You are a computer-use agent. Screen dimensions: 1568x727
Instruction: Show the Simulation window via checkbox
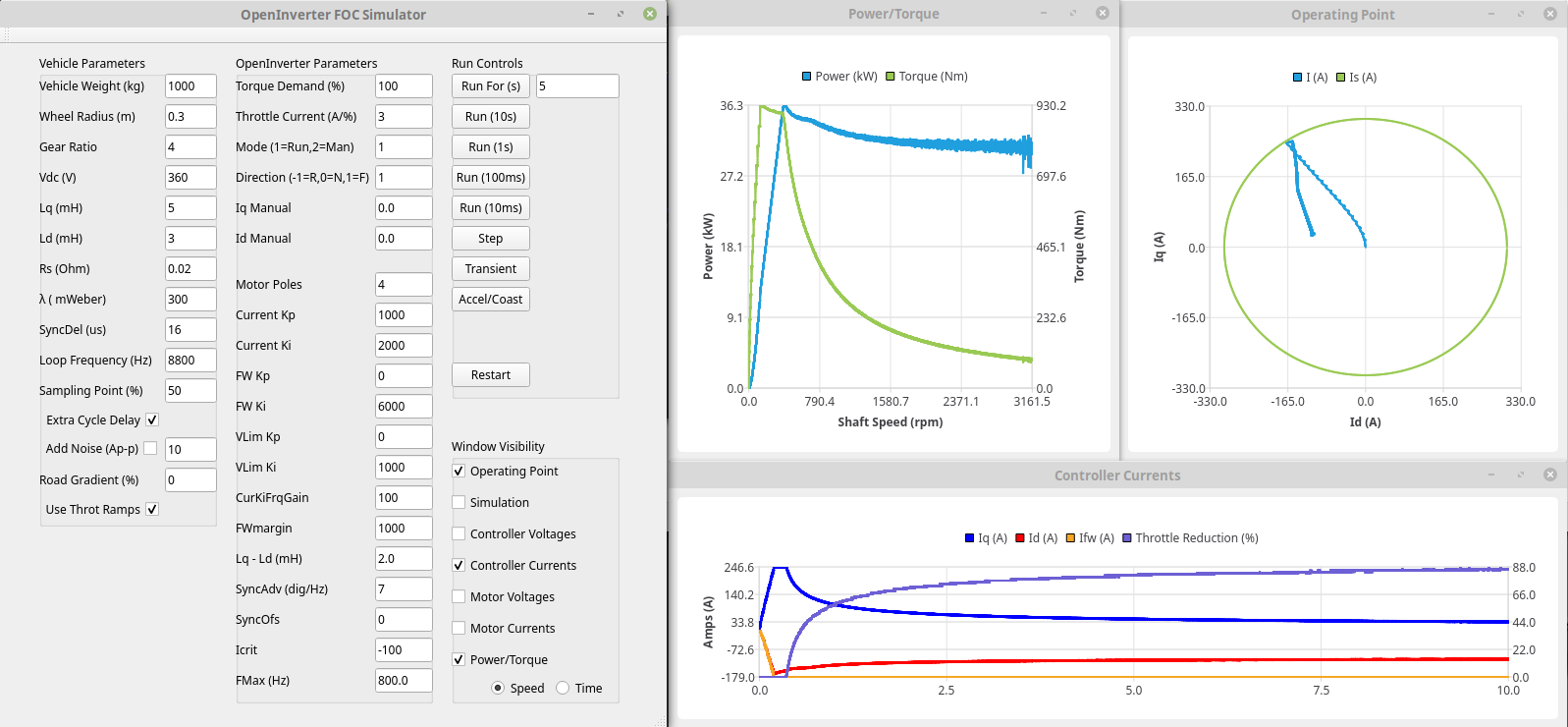[x=459, y=502]
